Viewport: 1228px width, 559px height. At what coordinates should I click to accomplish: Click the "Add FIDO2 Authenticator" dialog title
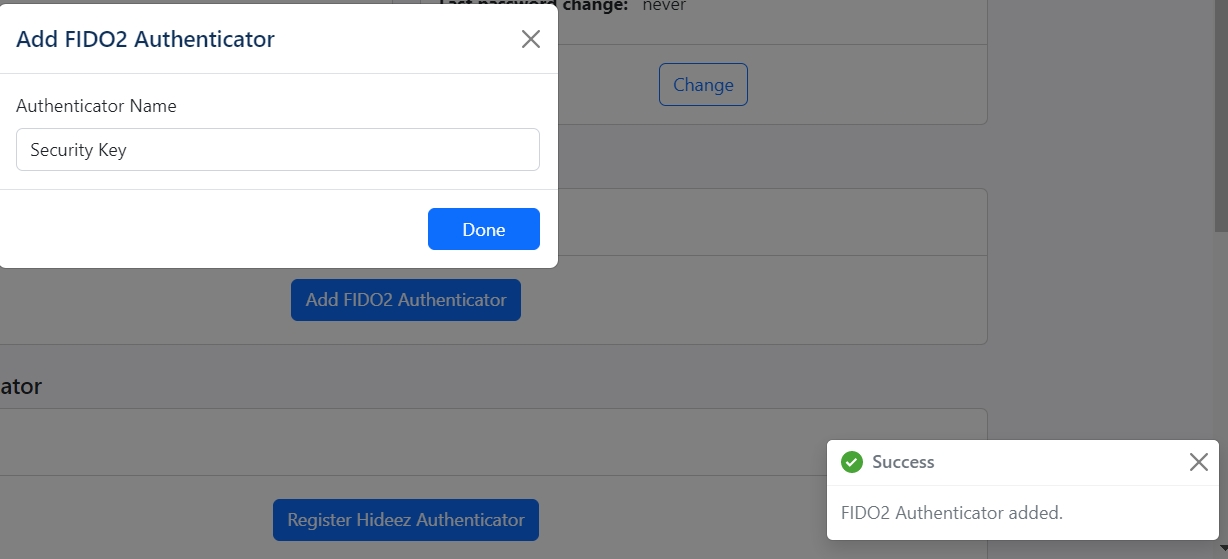[x=145, y=39]
